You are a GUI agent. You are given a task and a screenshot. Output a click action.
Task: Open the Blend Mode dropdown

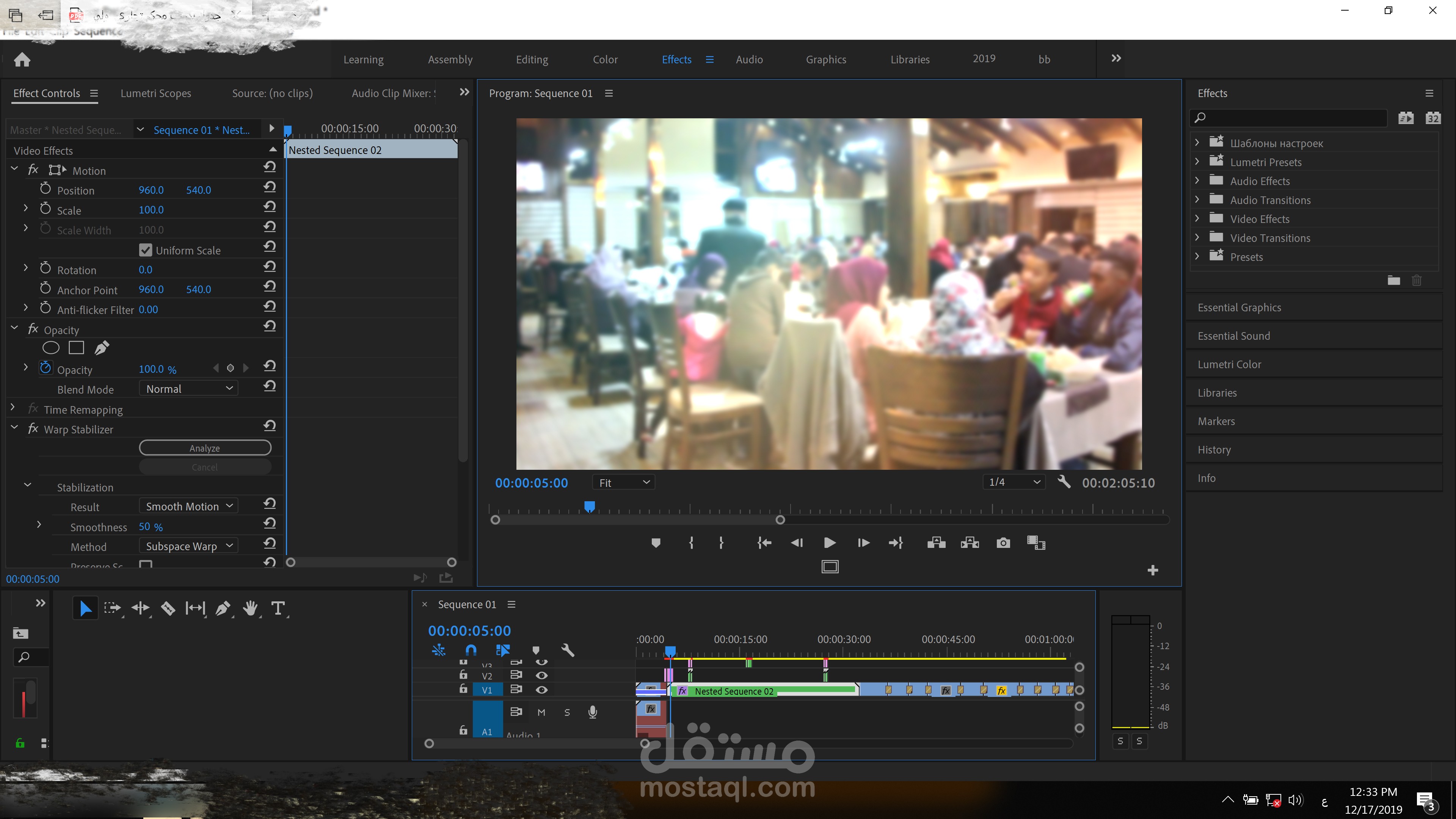coord(189,389)
